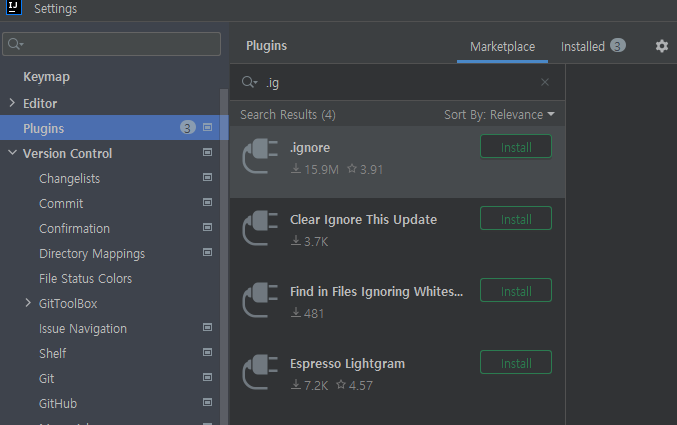Click project-level icon beside Directory Mappings
The height and width of the screenshot is (425, 677).
[x=207, y=252]
